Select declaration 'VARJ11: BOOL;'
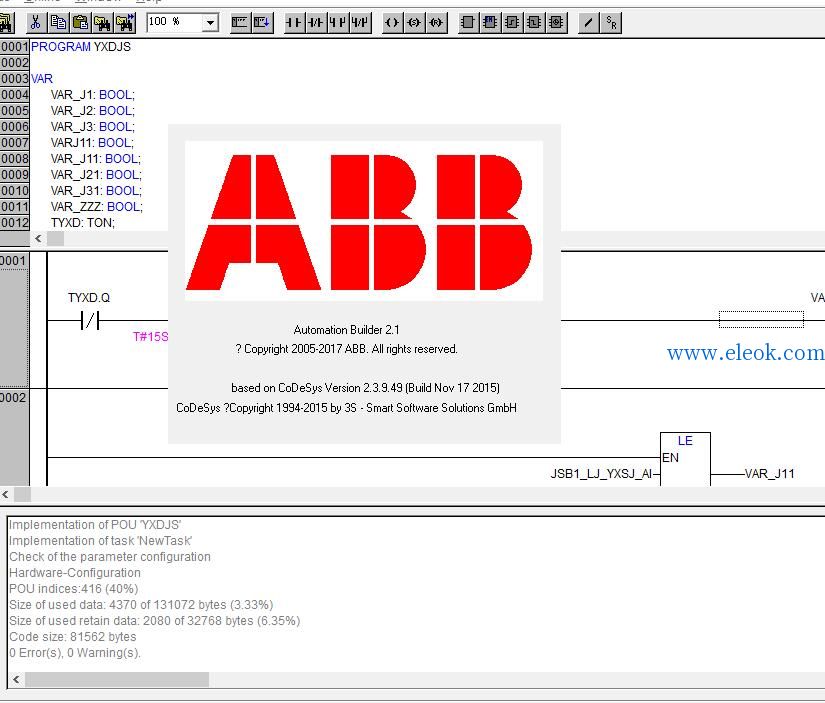This screenshot has width=825, height=703. [92, 143]
